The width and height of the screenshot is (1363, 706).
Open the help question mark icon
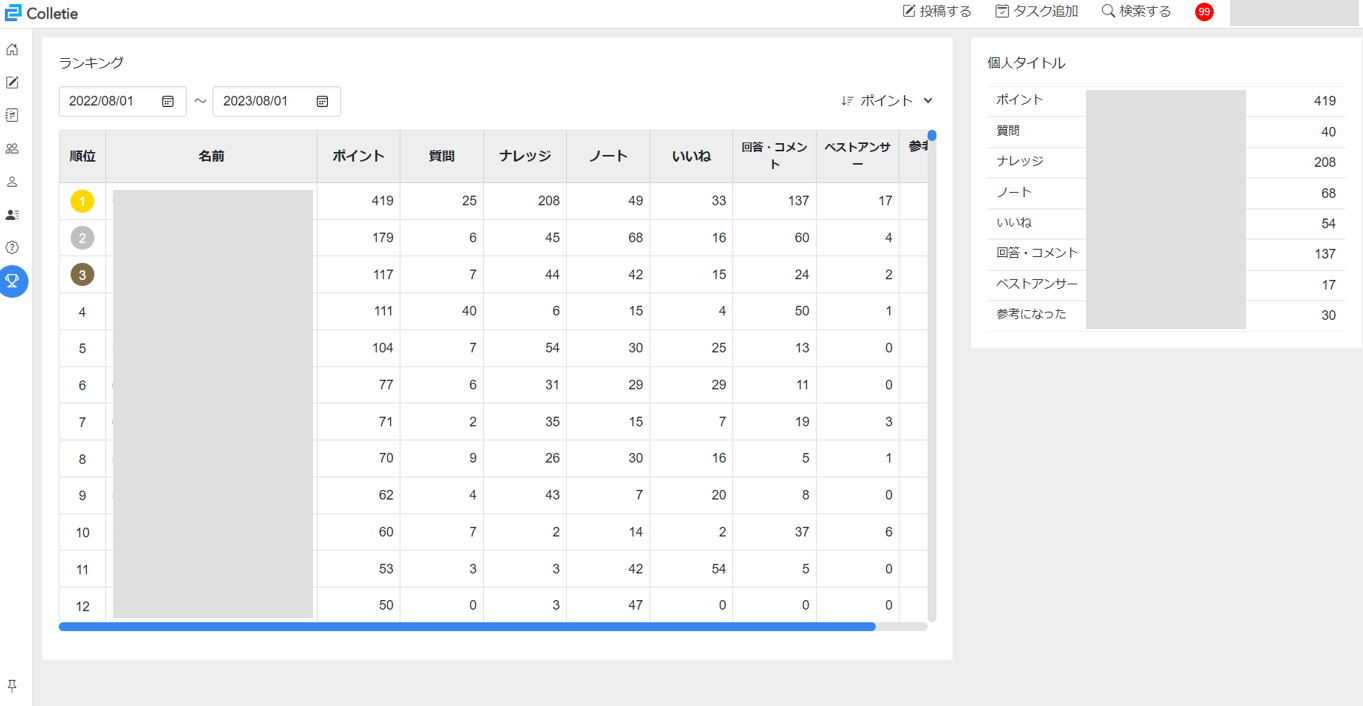12,247
